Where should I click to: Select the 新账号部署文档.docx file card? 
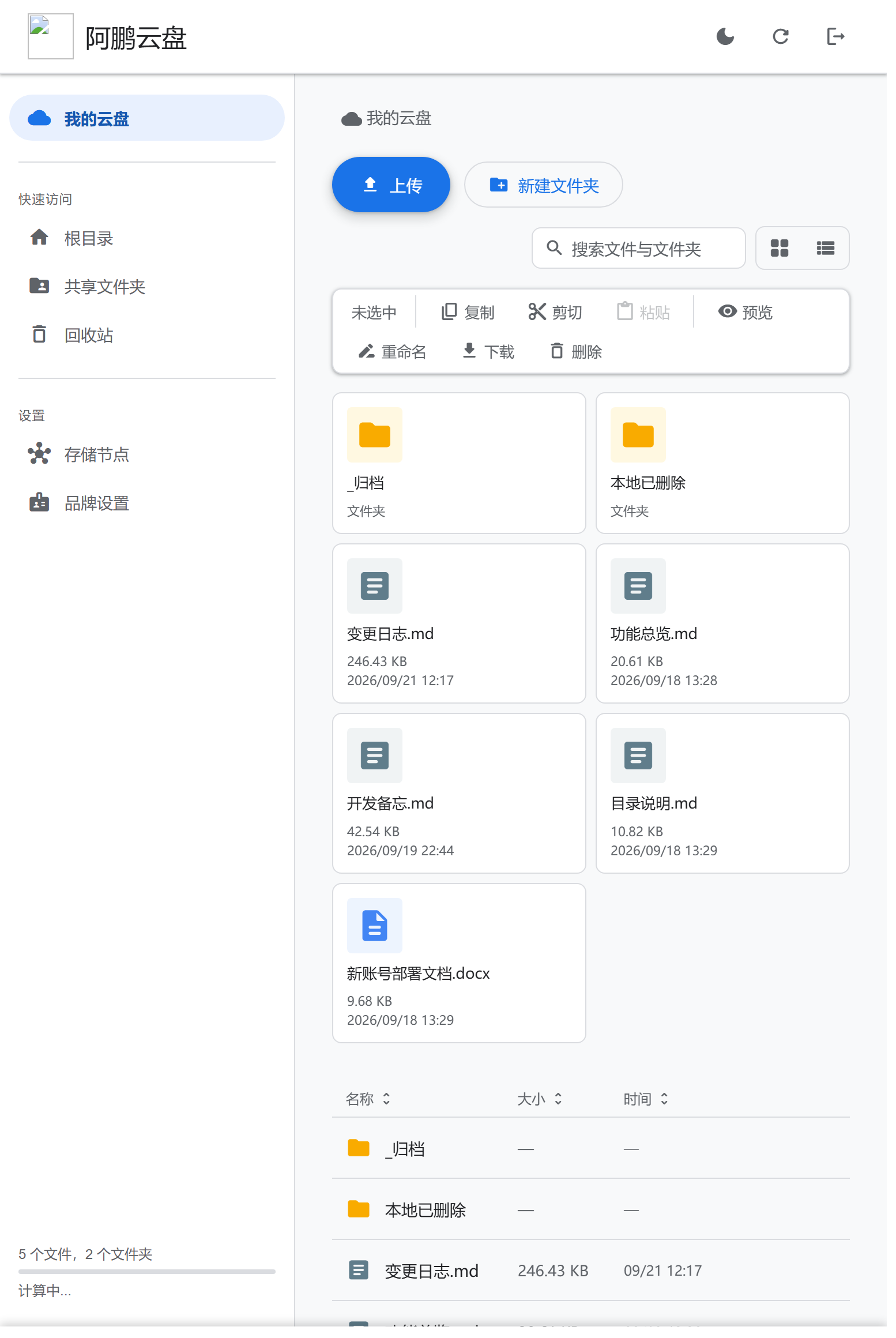[459, 963]
